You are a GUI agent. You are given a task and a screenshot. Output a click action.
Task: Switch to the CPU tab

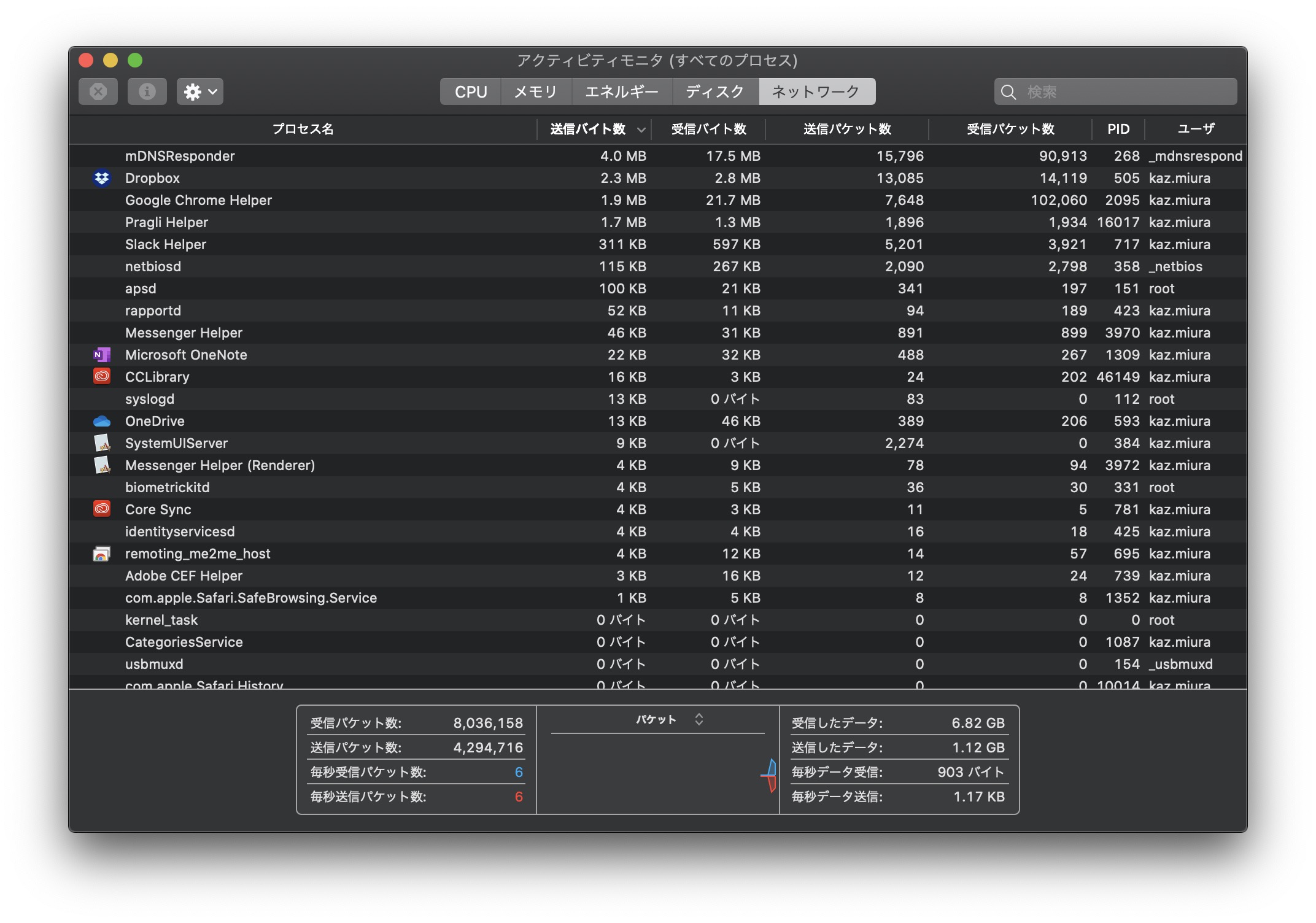point(471,91)
